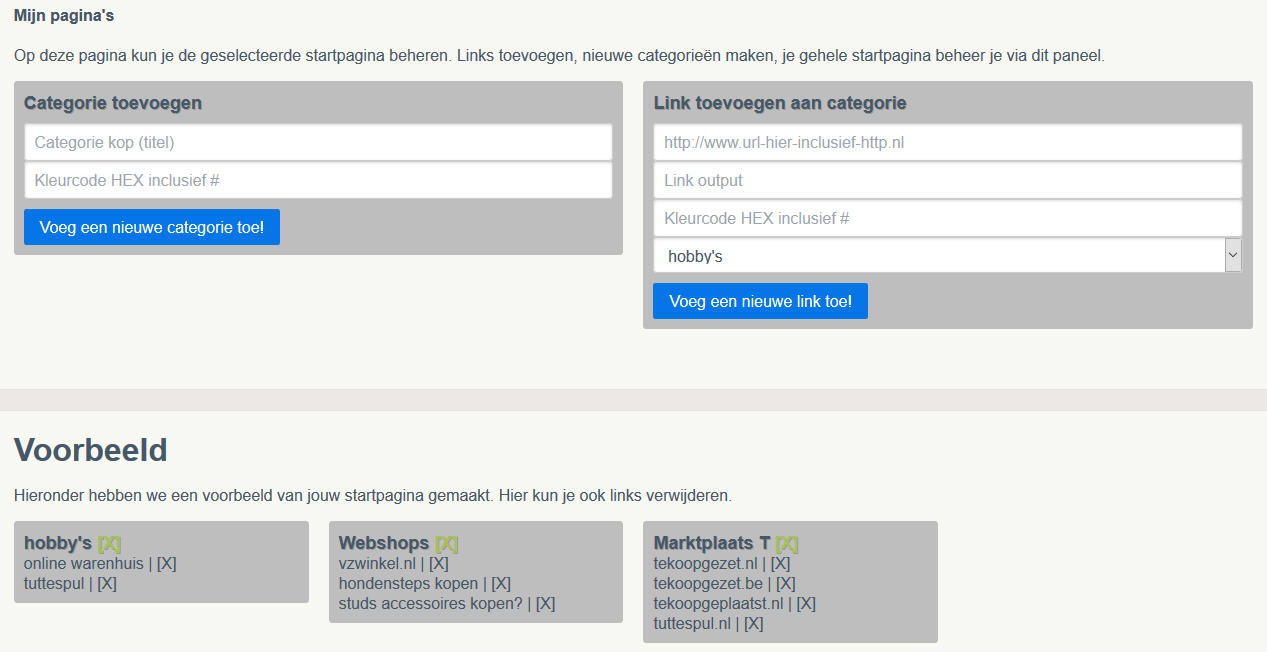Viewport: 1267px width, 652px height.
Task: Remove tuttespul link with [X]
Action: point(107,583)
